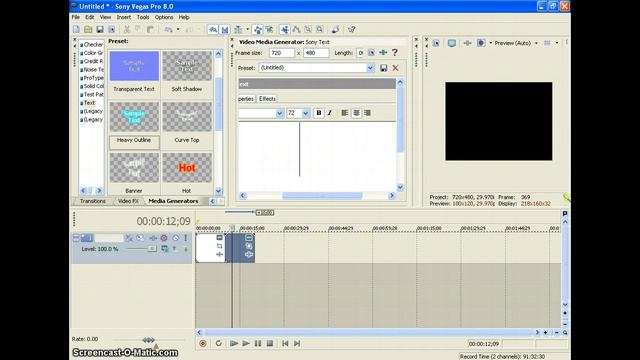This screenshot has width=640, height=360.
Task: Select the Credit Roll generator in the list
Action: 92,61
